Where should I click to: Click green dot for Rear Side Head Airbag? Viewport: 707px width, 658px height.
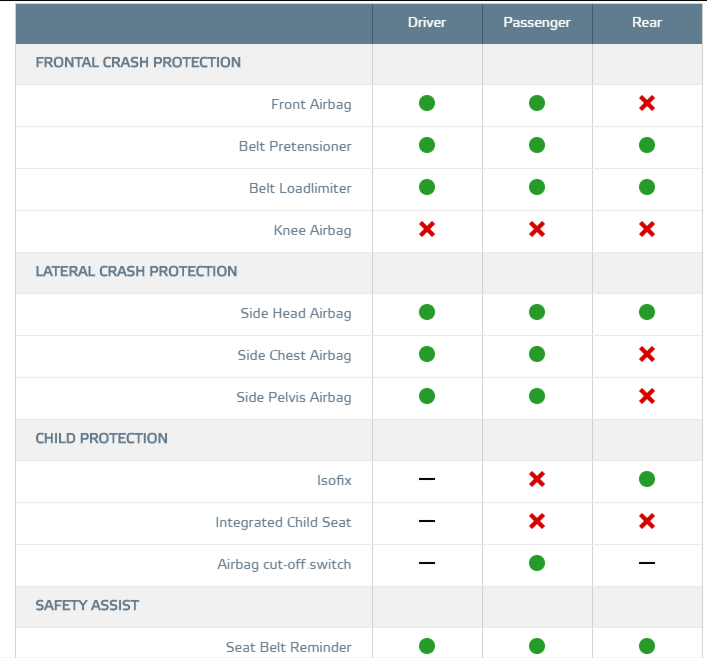click(x=647, y=312)
